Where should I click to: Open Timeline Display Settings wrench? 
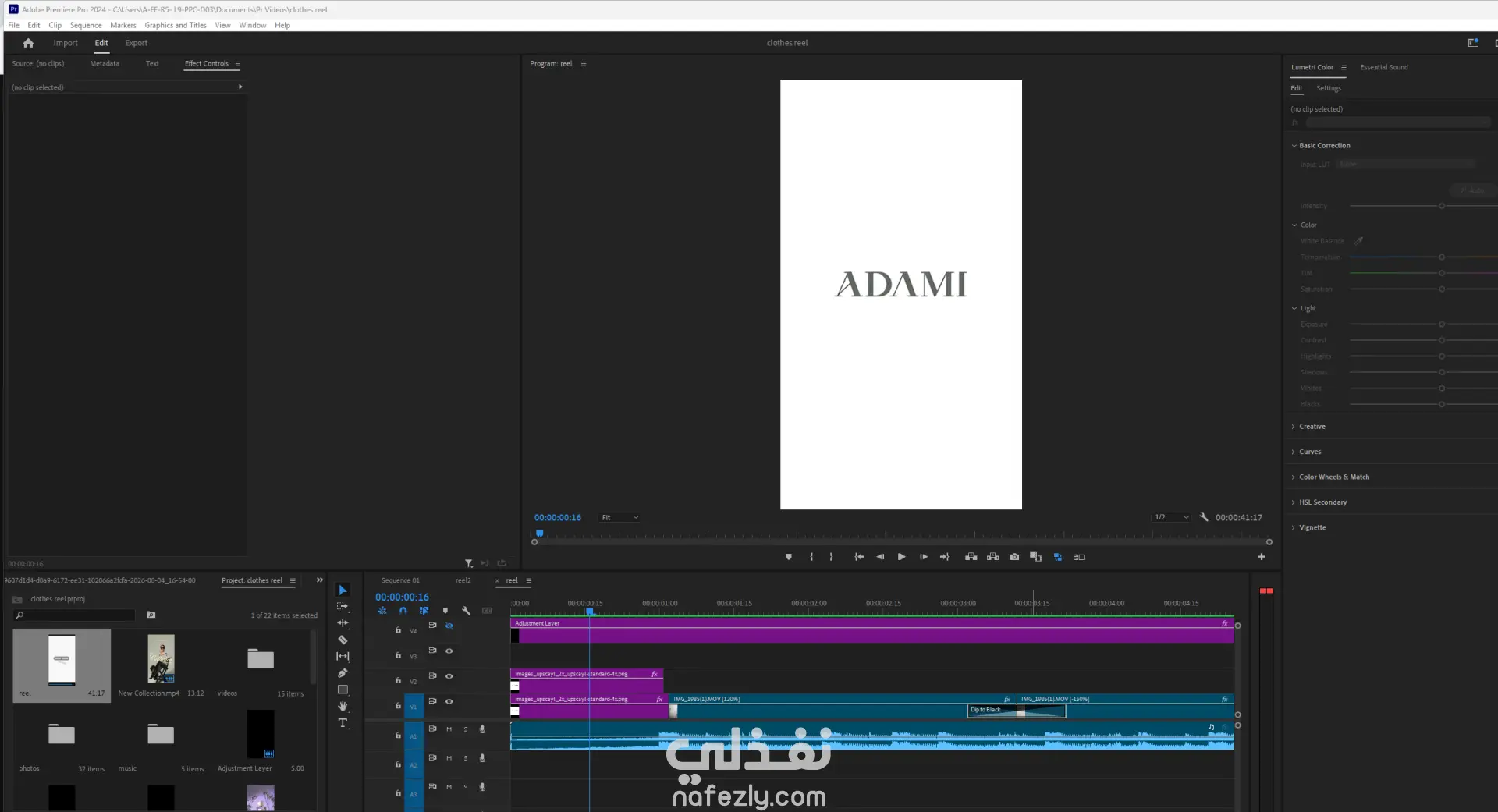click(467, 611)
